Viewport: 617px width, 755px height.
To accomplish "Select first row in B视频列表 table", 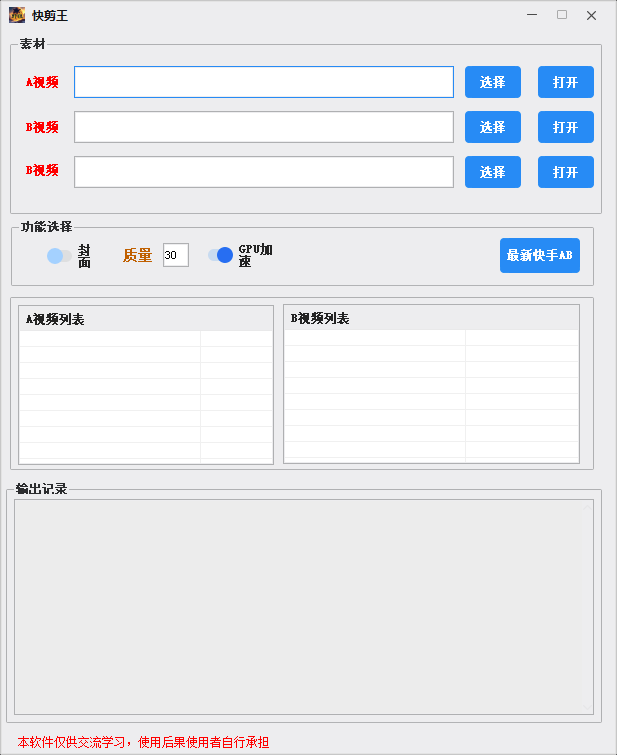I will [x=375, y=338].
